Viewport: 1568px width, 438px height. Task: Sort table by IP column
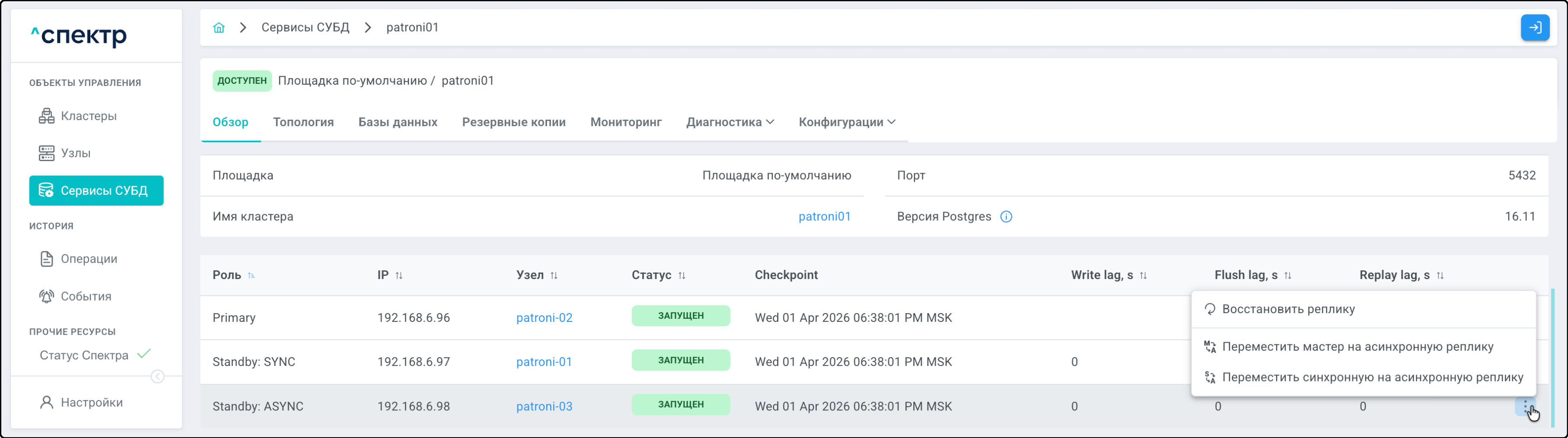399,276
